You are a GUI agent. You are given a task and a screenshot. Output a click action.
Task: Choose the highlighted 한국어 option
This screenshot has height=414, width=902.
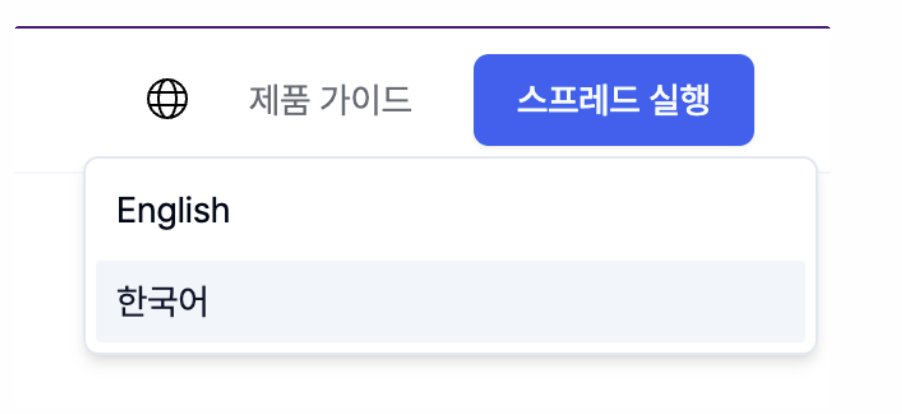[450, 301]
